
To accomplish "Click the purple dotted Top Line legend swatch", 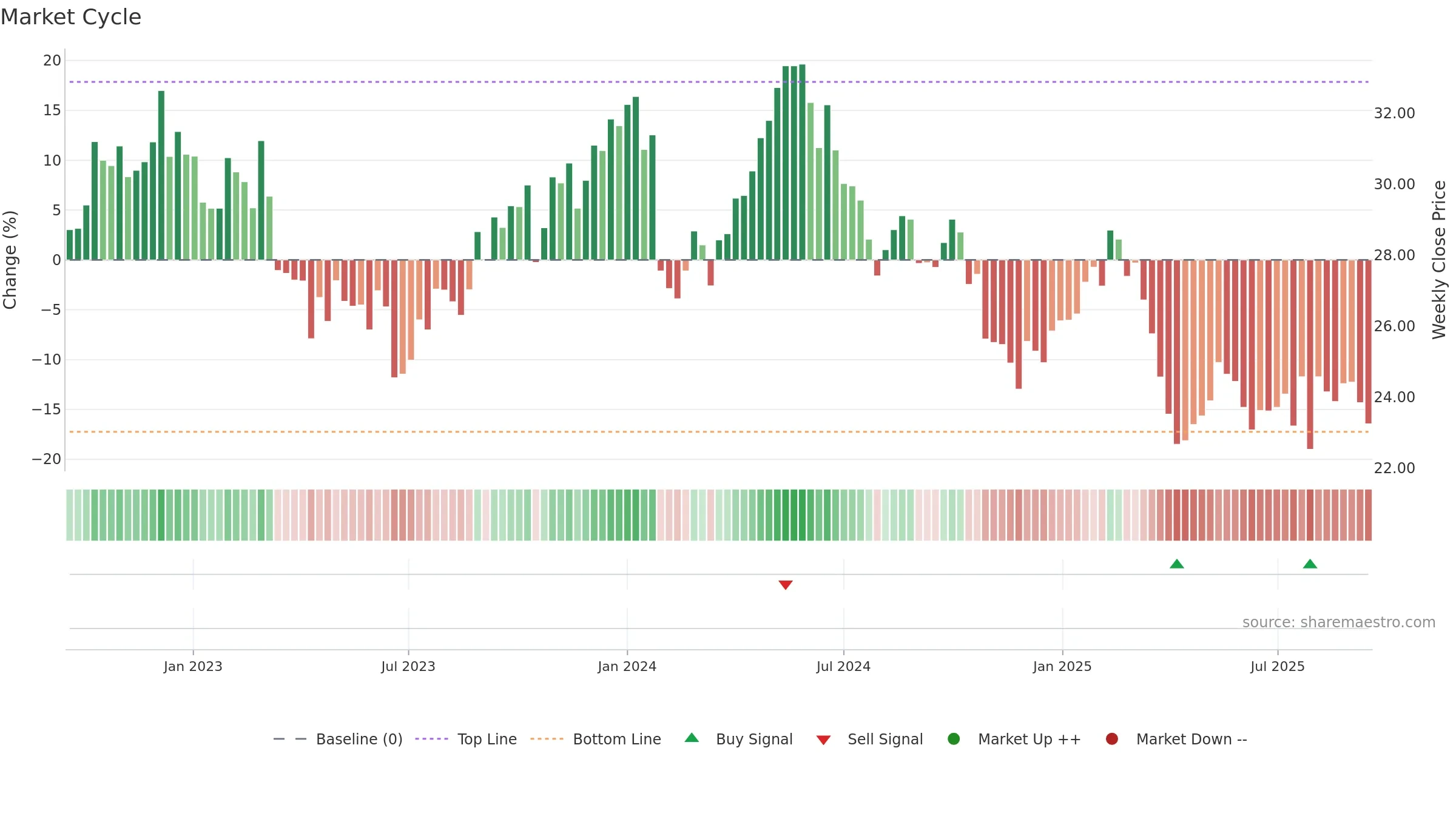I will coord(431,739).
